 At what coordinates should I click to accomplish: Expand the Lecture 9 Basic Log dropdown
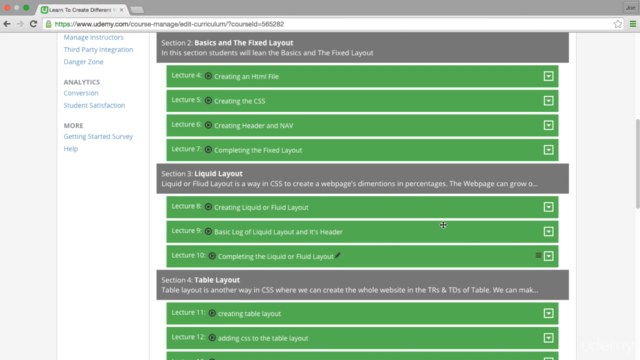pos(549,231)
